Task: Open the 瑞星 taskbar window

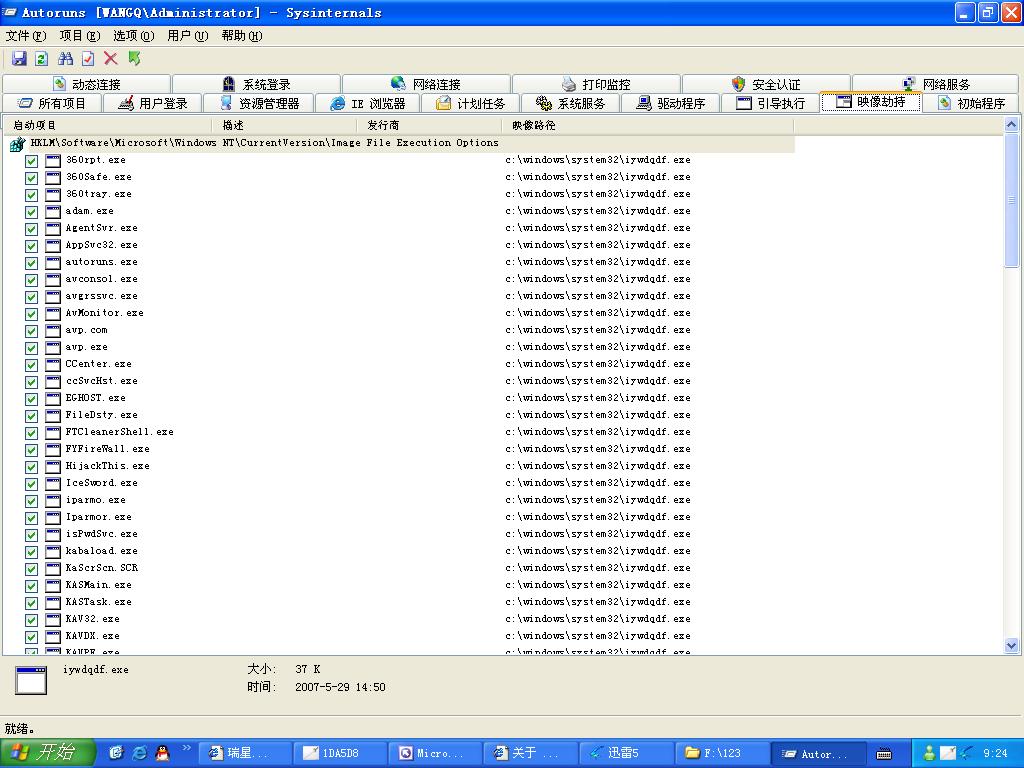Action: click(x=244, y=754)
